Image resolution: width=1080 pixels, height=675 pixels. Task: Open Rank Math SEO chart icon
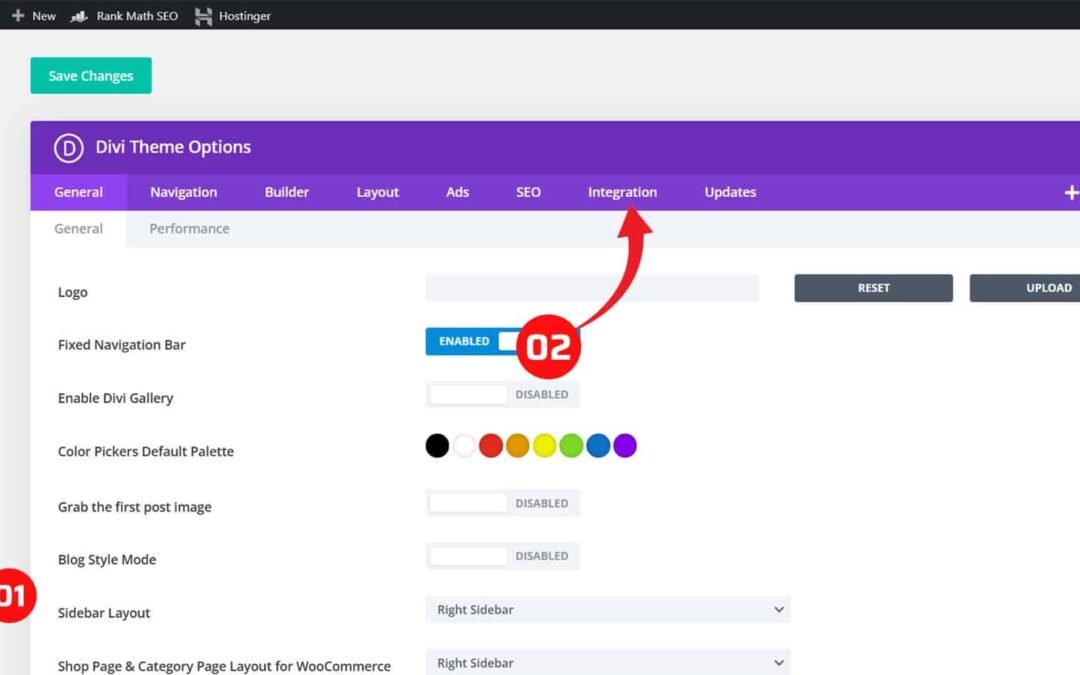click(x=79, y=16)
